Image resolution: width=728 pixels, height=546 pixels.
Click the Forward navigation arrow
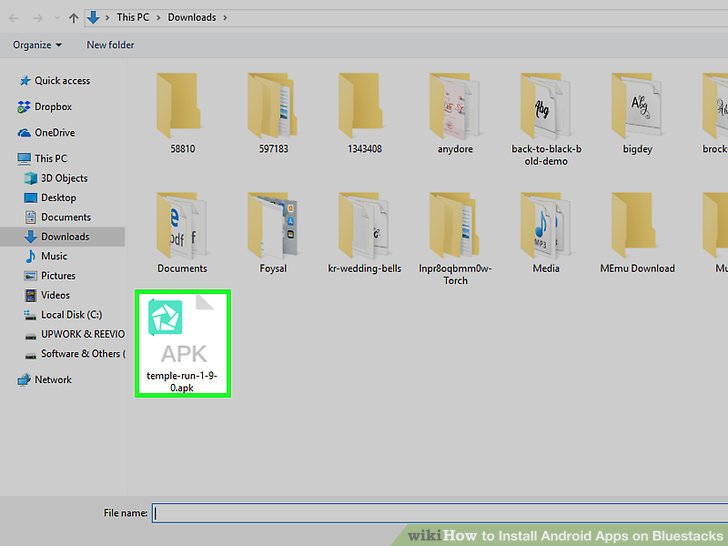[x=38, y=18]
